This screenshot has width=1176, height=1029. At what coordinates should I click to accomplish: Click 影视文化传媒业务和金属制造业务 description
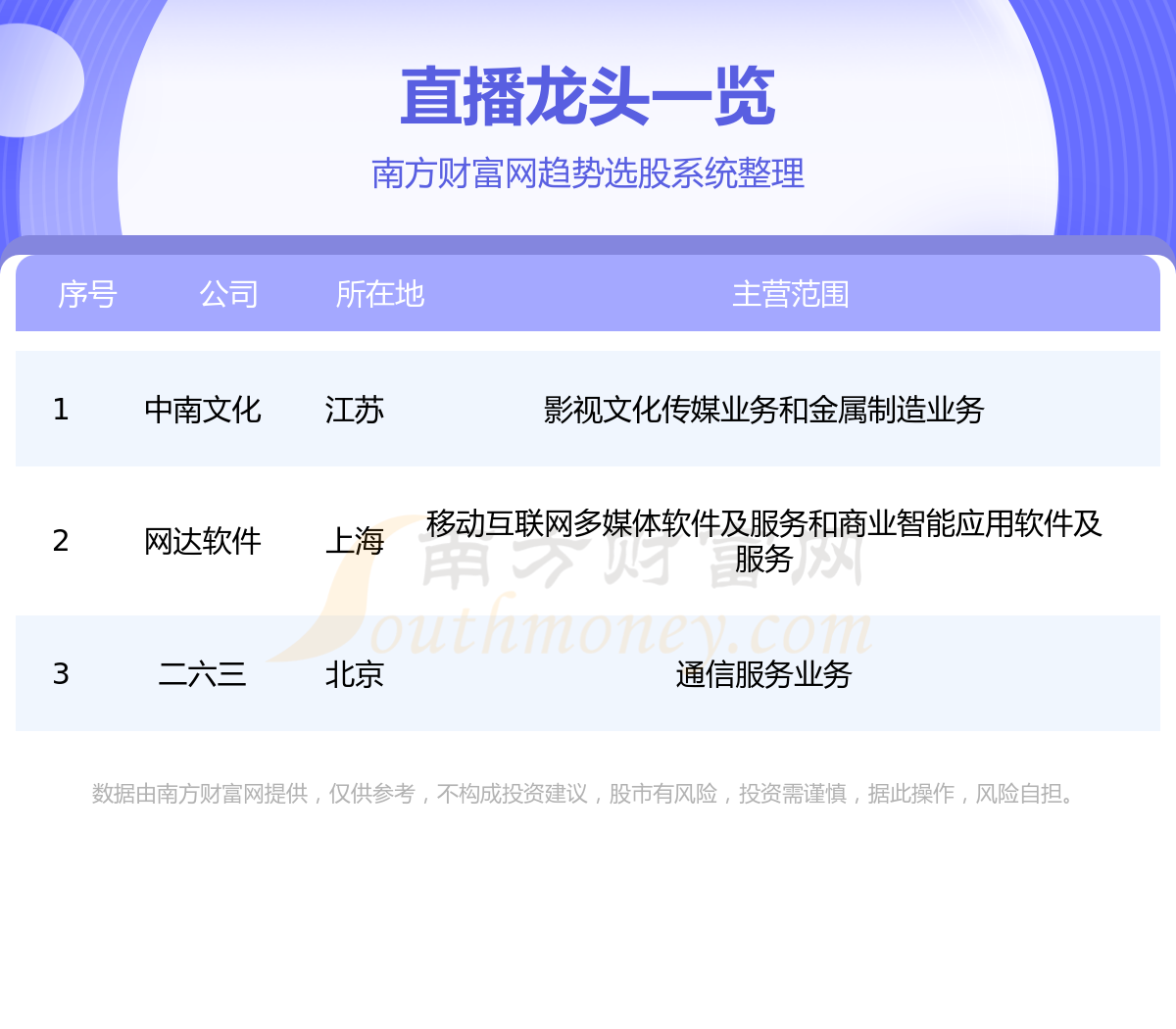pos(763,410)
